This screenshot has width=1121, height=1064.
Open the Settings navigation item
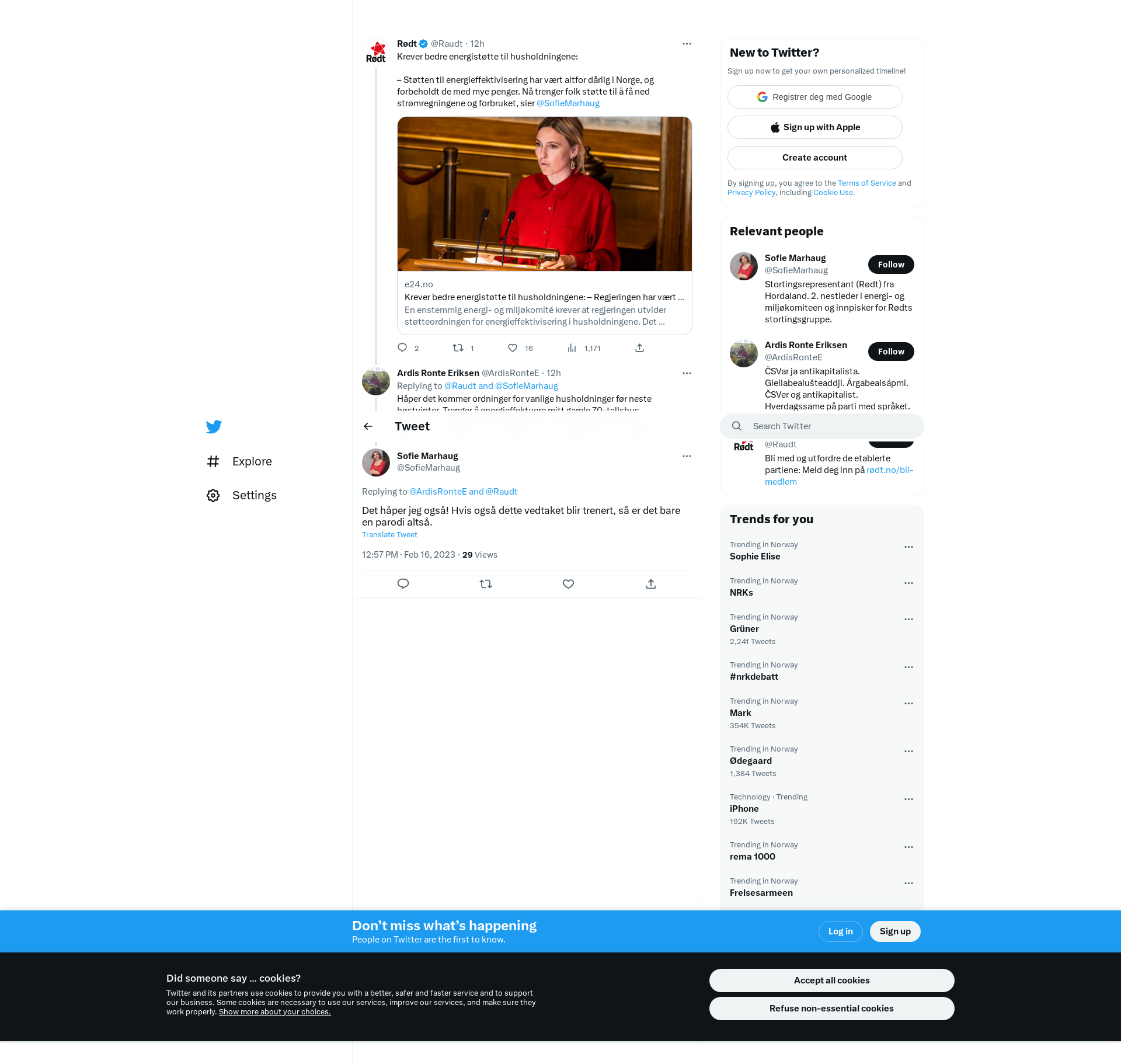(x=242, y=495)
